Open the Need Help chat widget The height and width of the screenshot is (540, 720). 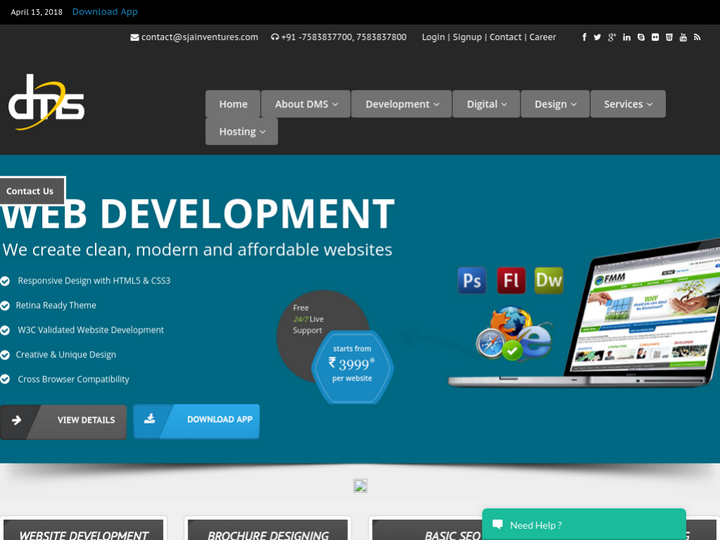[584, 524]
